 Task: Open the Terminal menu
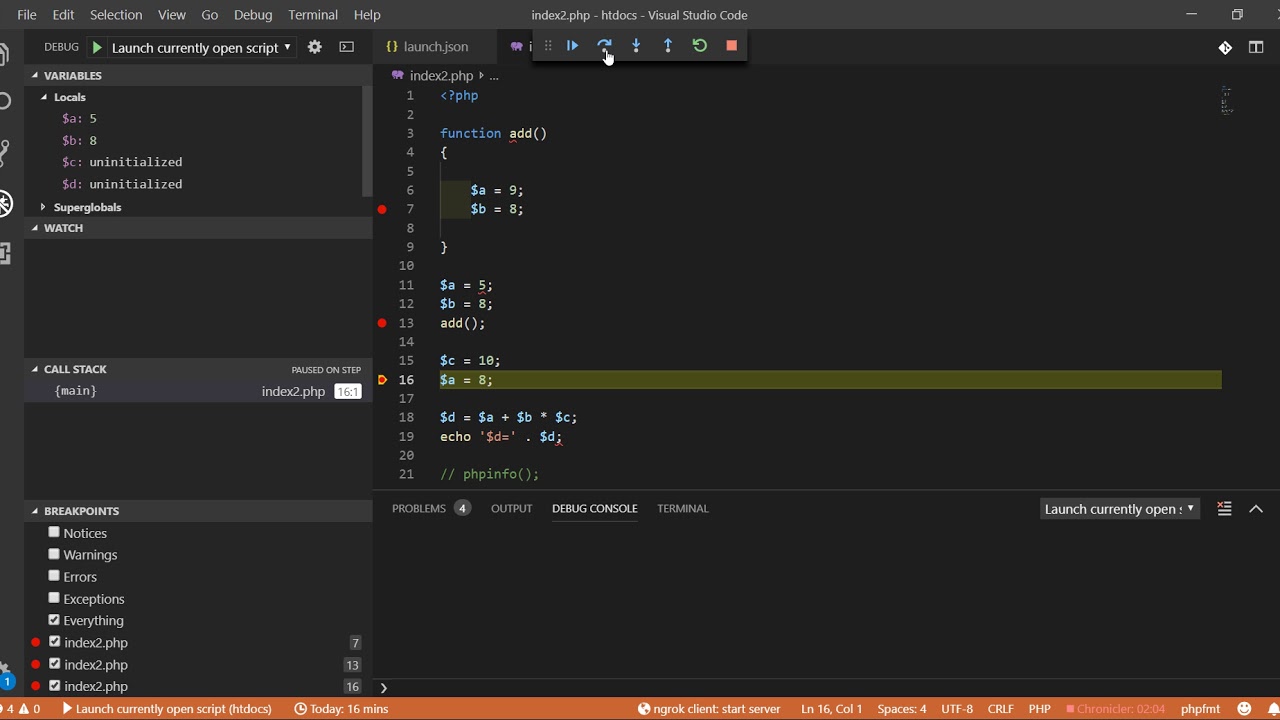coord(313,15)
